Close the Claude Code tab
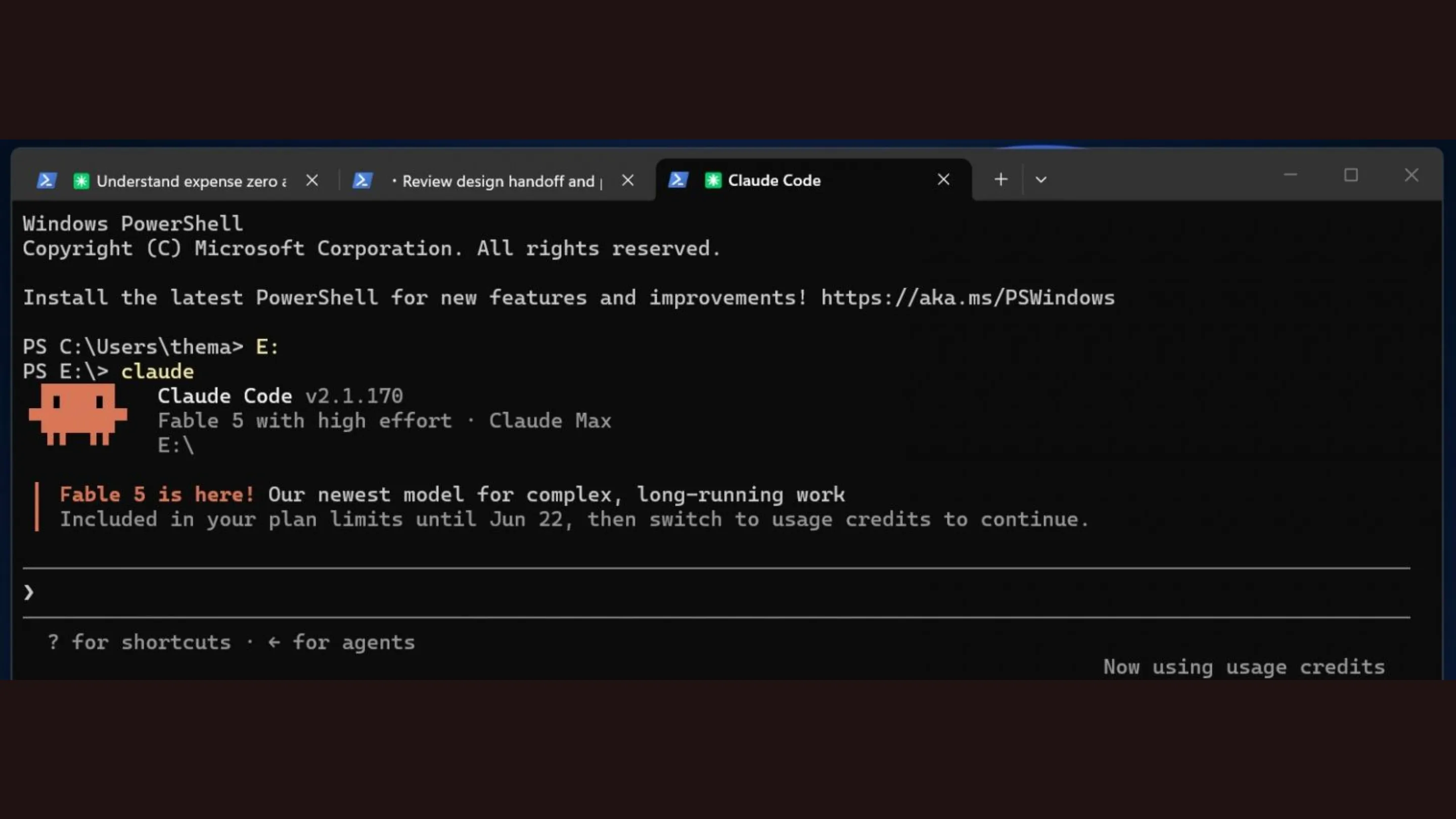This screenshot has width=1456, height=819. point(943,180)
